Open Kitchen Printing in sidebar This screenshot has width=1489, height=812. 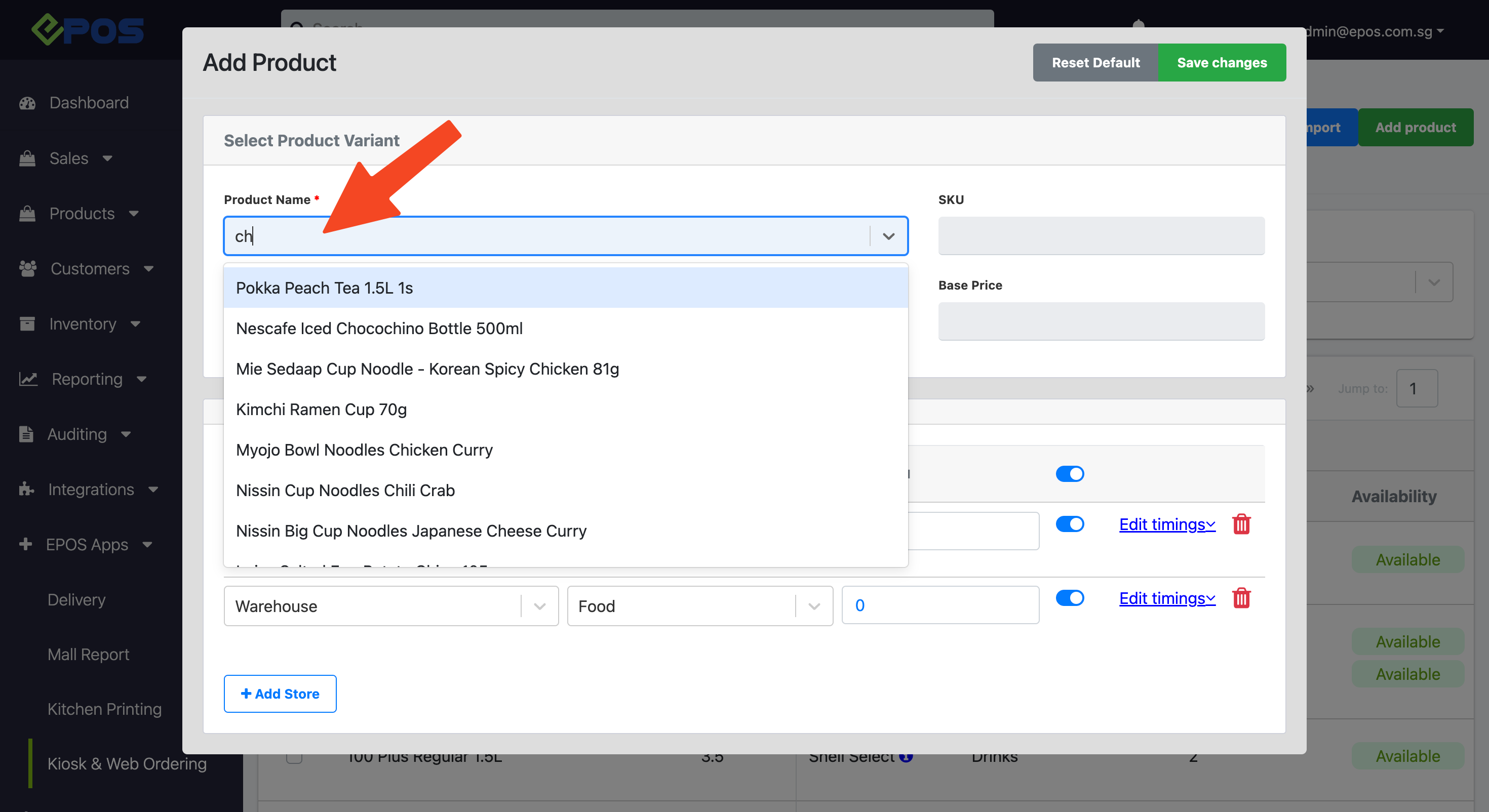click(104, 709)
